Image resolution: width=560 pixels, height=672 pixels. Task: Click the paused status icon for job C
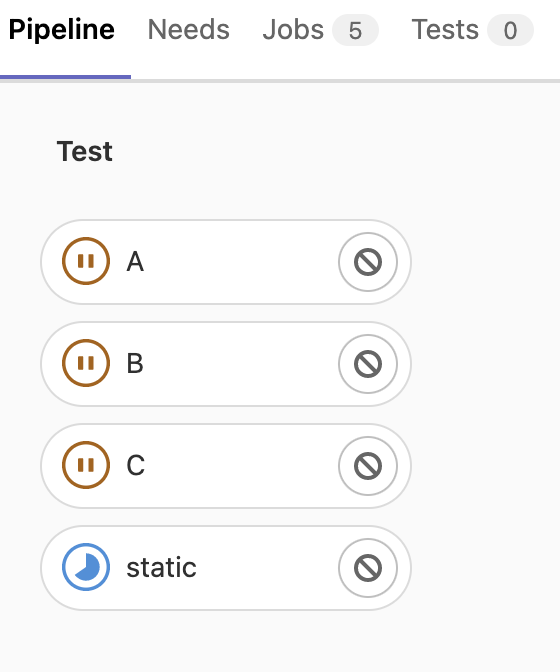(x=86, y=465)
